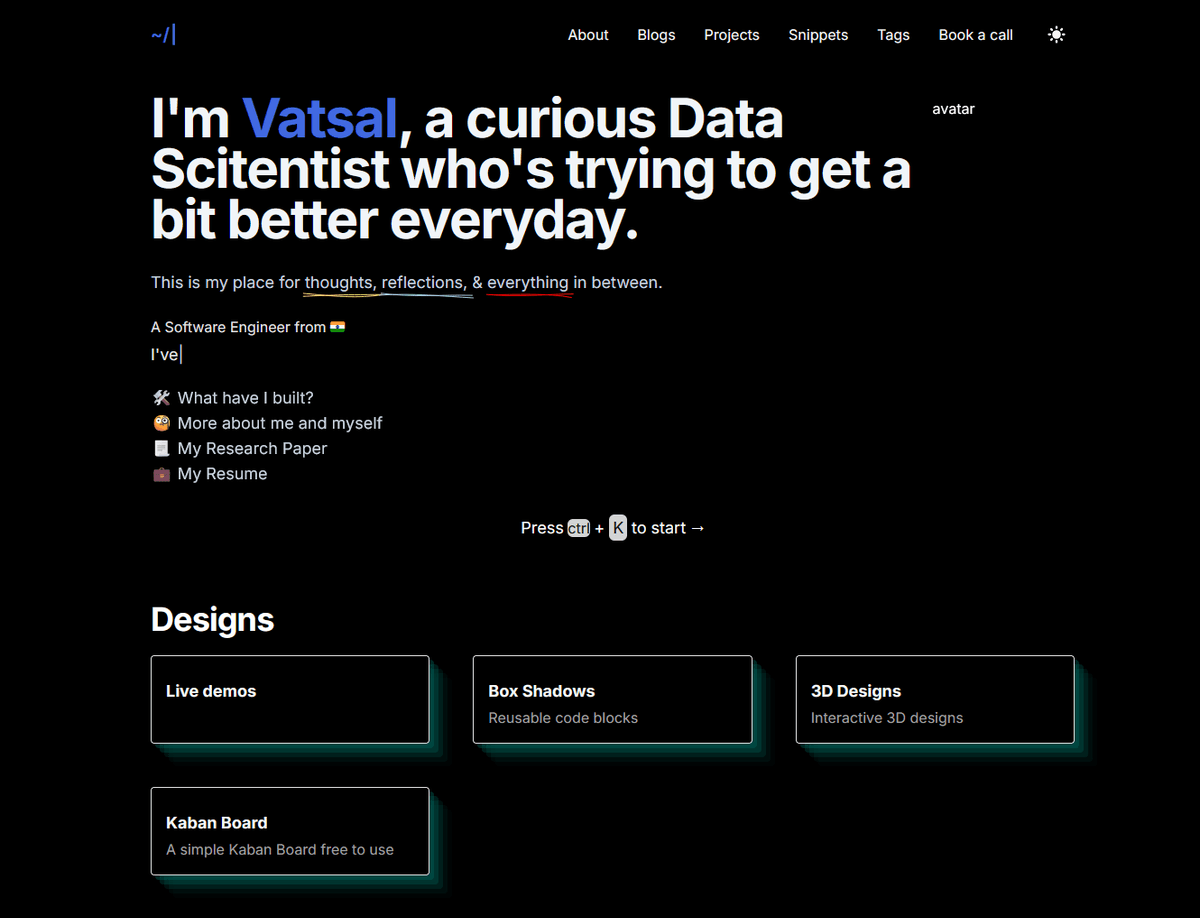
Task: Click 'A simple Kaban Board free to use'
Action: tap(280, 850)
